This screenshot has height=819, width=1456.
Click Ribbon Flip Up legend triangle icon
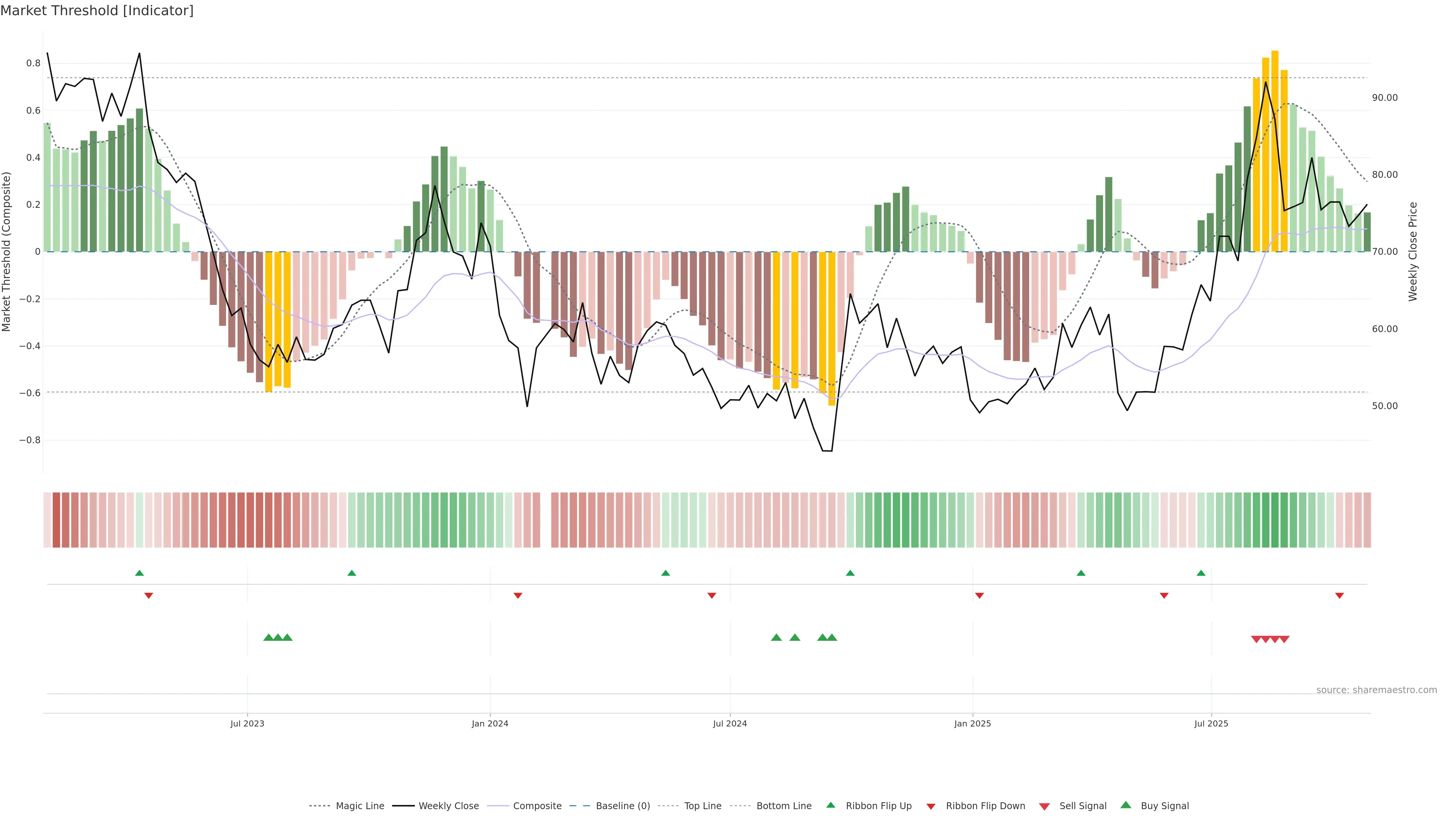click(x=830, y=805)
